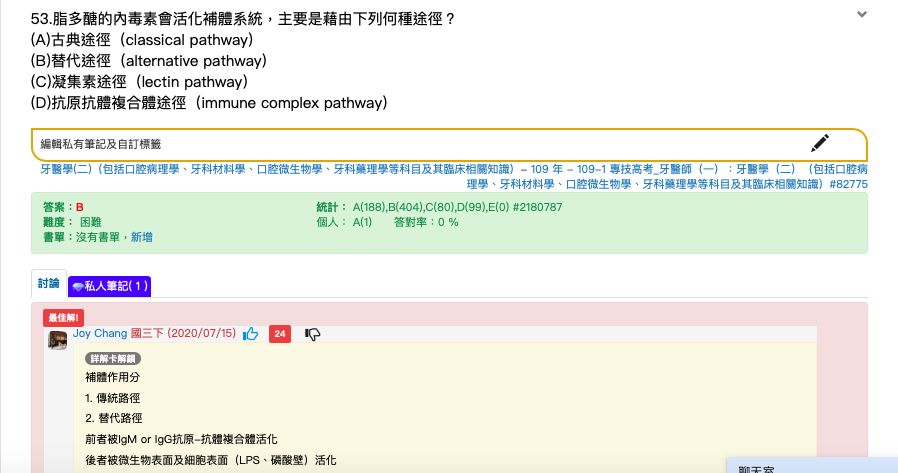Click the pencil edit icon in notes box
Screen dimensions: 898x473
[x=820, y=143]
